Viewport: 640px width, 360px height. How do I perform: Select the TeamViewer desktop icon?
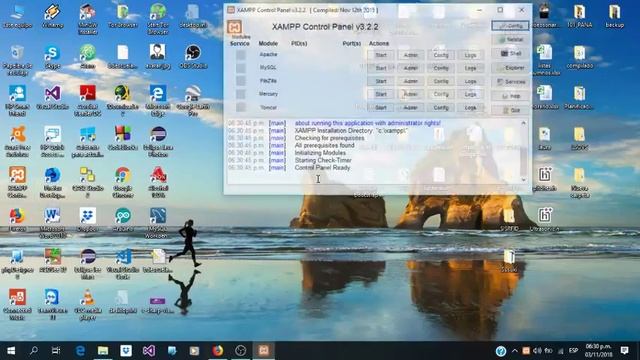[52, 304]
